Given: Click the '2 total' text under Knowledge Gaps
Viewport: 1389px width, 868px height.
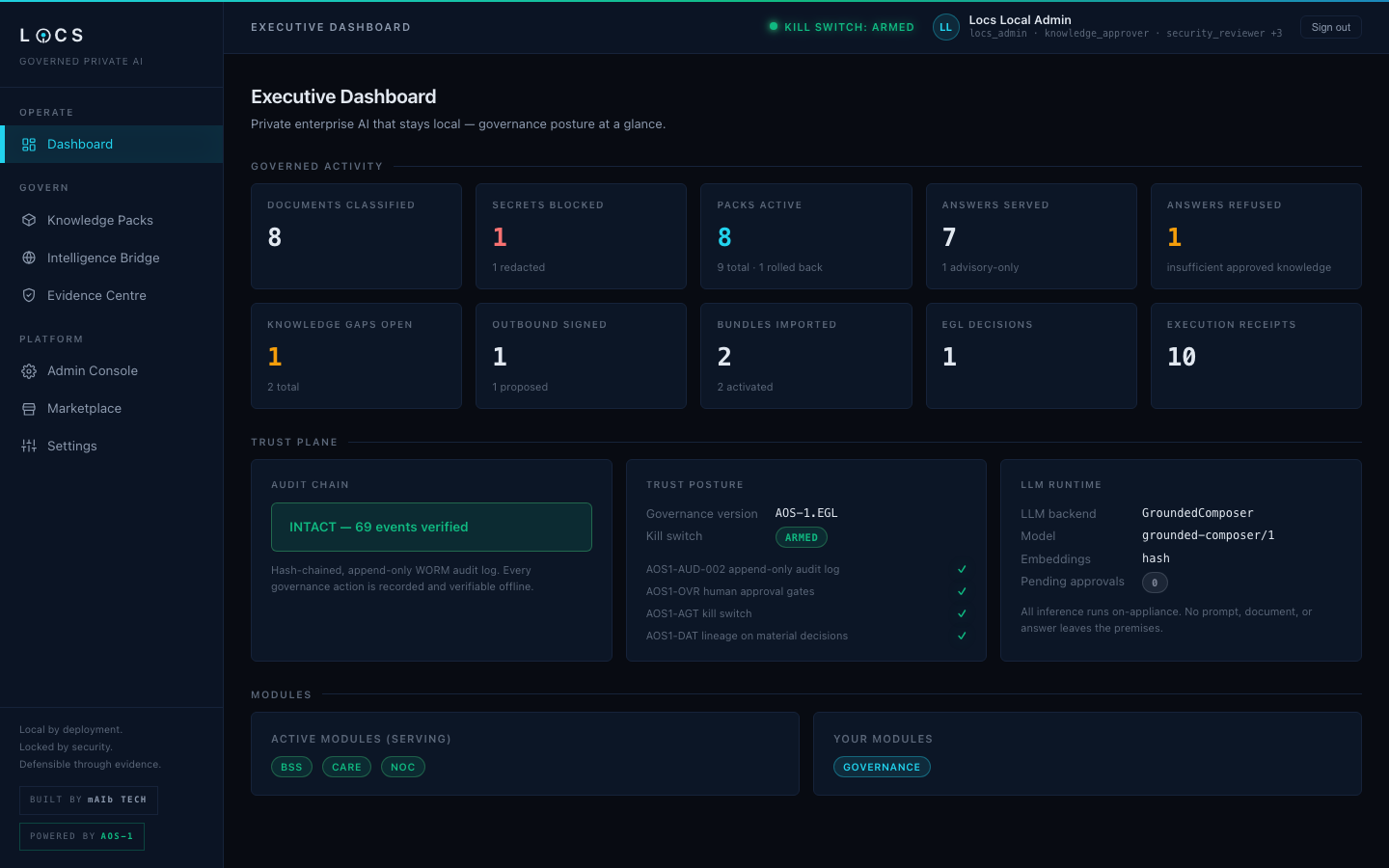Looking at the screenshot, I should tap(284, 387).
